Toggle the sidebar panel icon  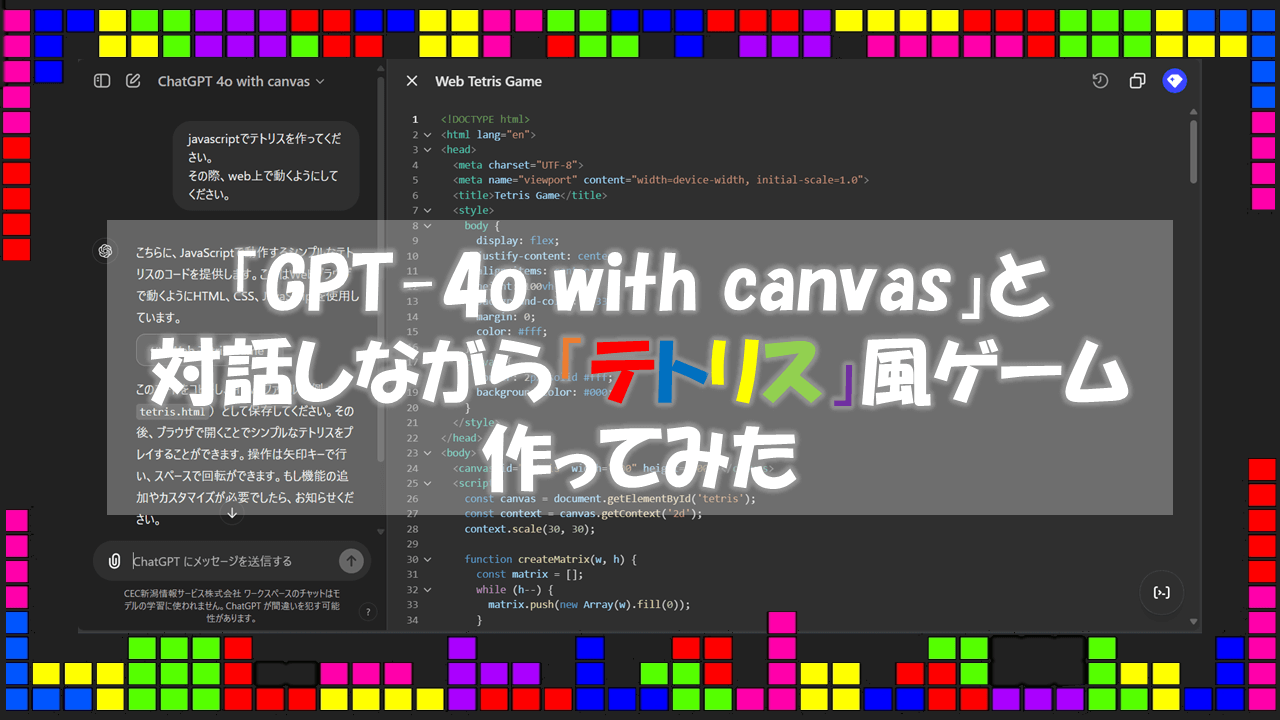[102, 81]
